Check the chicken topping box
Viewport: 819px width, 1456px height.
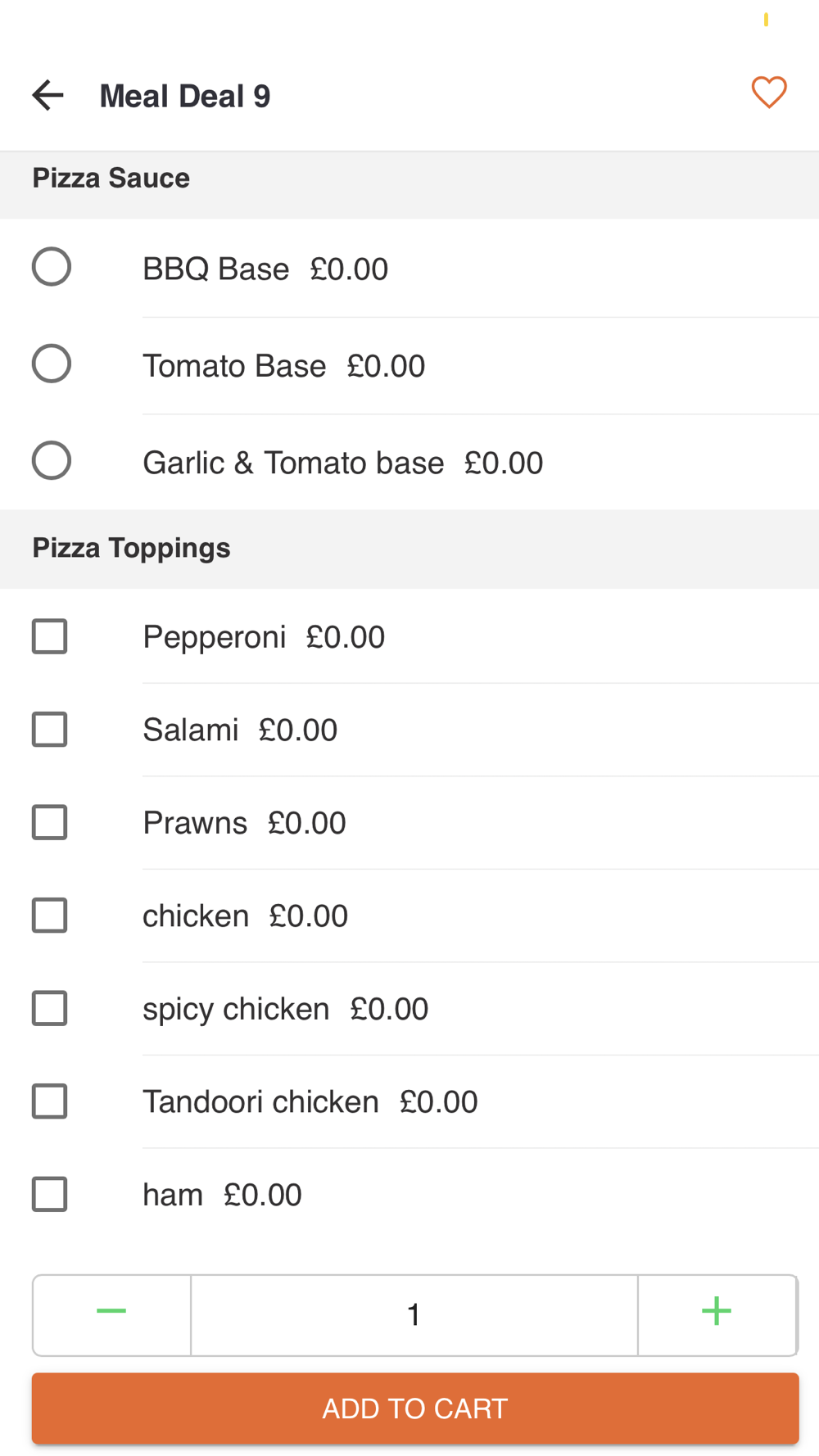click(x=50, y=916)
